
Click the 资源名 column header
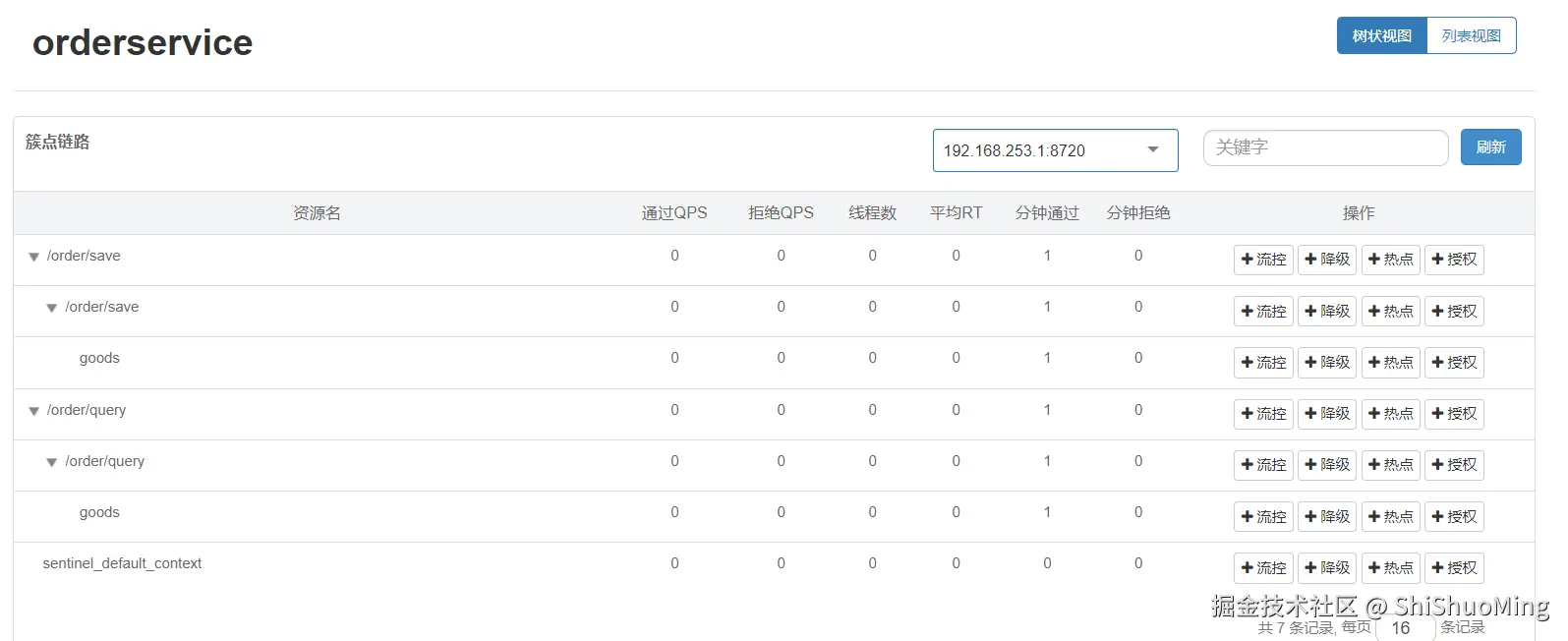pos(317,213)
